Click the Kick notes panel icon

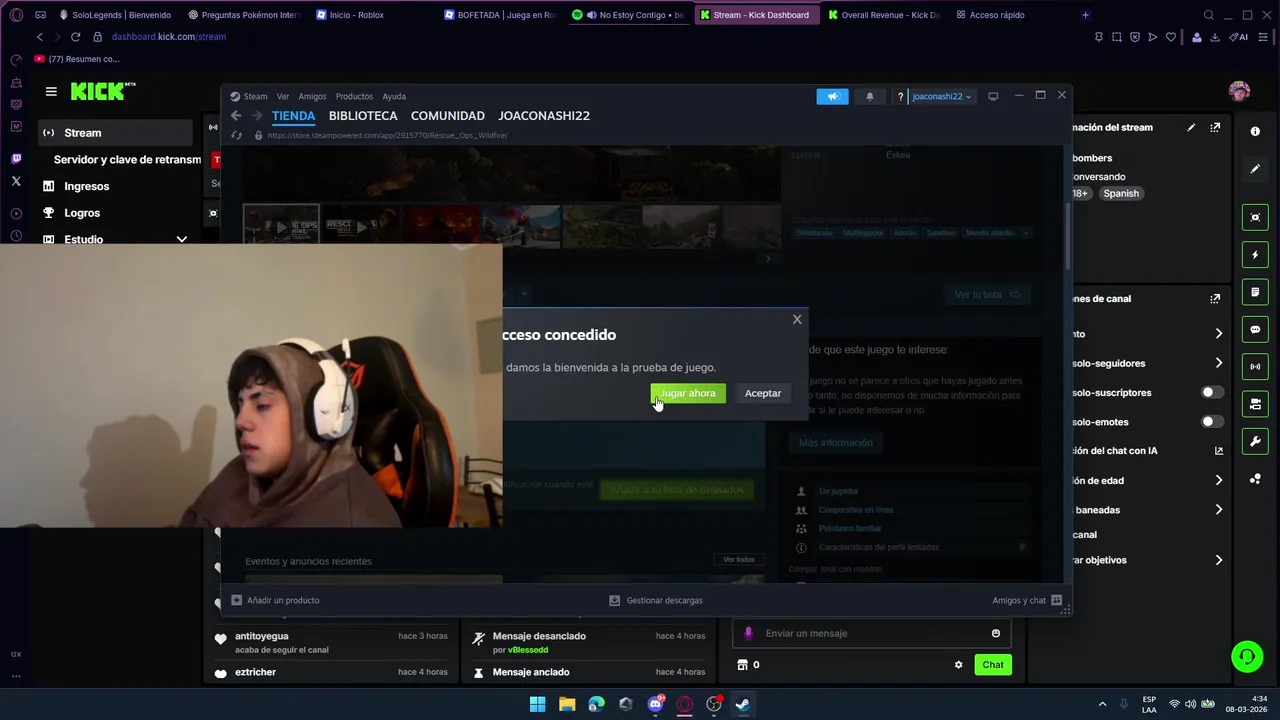point(1255,292)
